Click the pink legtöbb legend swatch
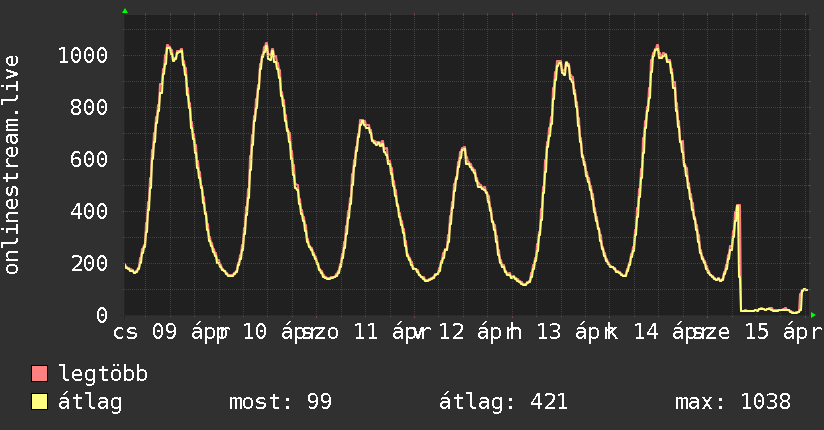The width and height of the screenshot is (824, 430). pos(39,374)
